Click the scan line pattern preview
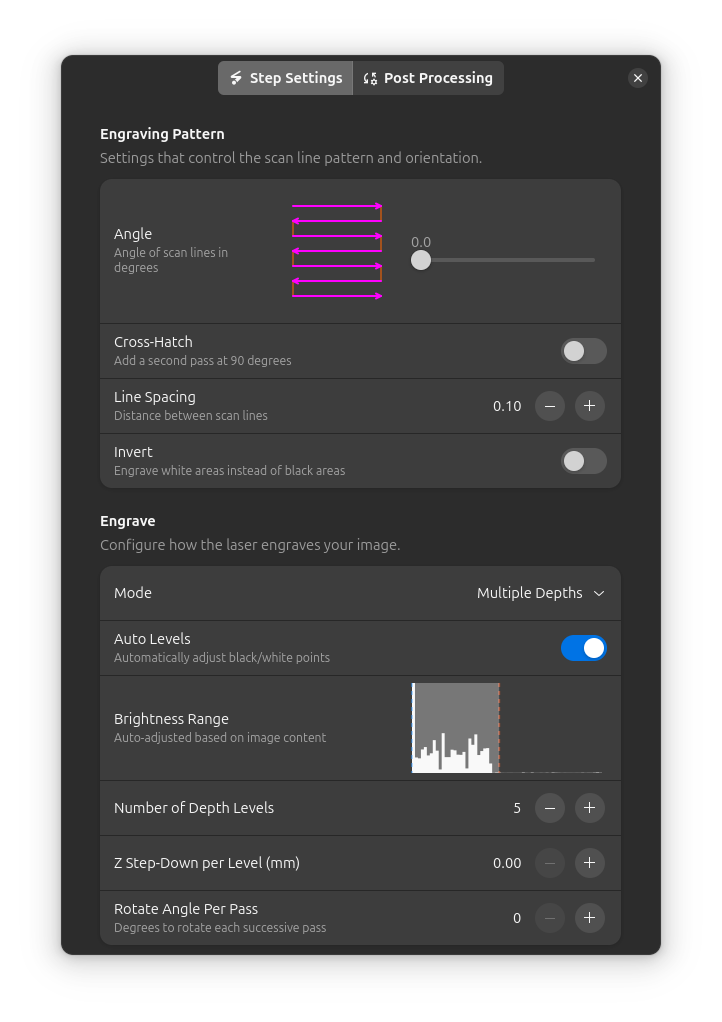This screenshot has width=722, height=1022. 337,251
